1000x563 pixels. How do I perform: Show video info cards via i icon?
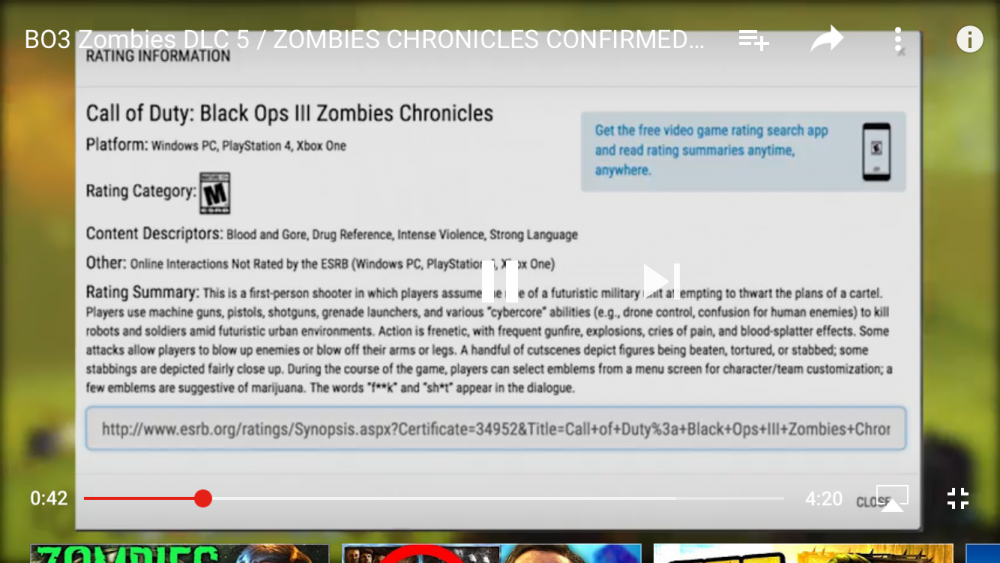[969, 40]
